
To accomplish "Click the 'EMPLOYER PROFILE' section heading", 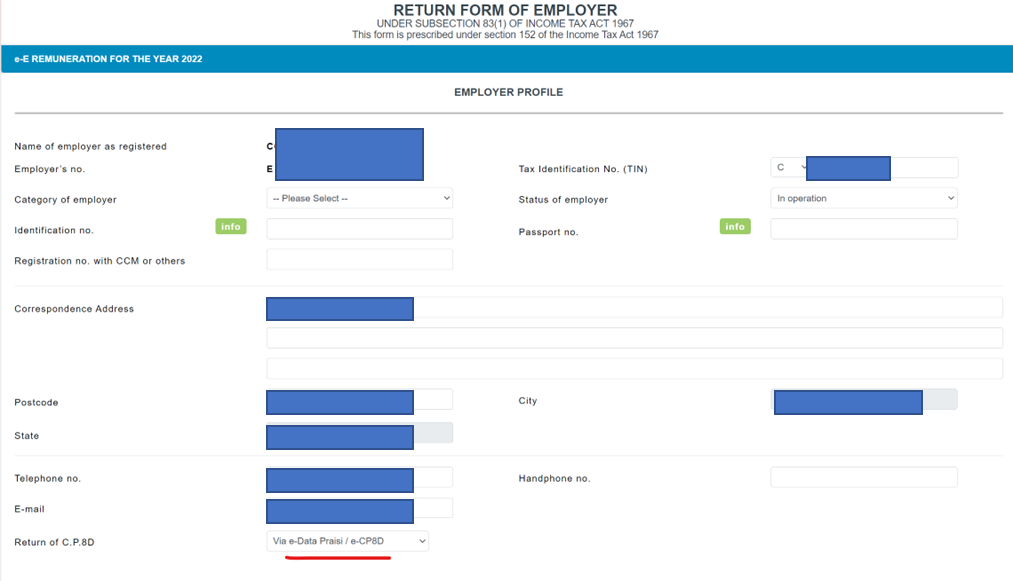I will coord(508,92).
